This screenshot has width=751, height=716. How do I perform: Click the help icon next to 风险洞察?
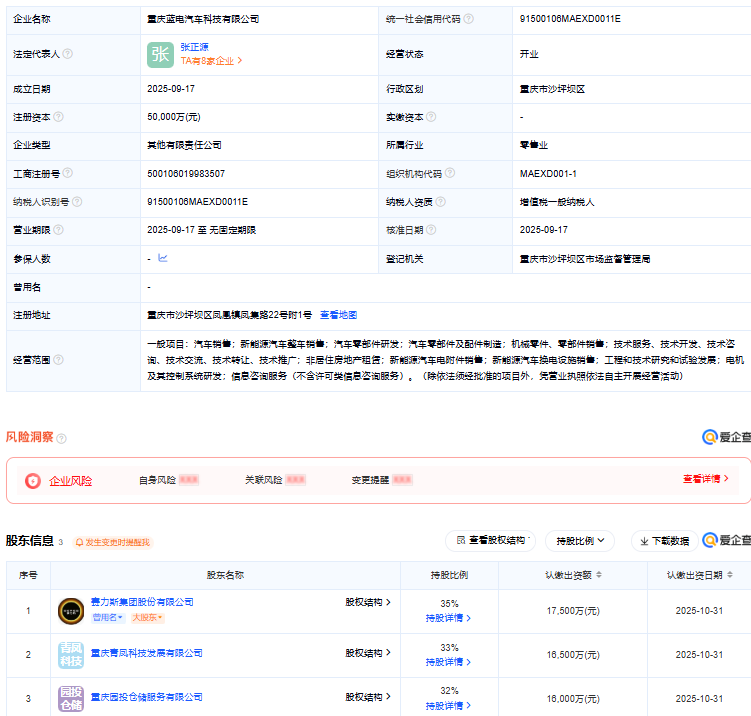62,438
